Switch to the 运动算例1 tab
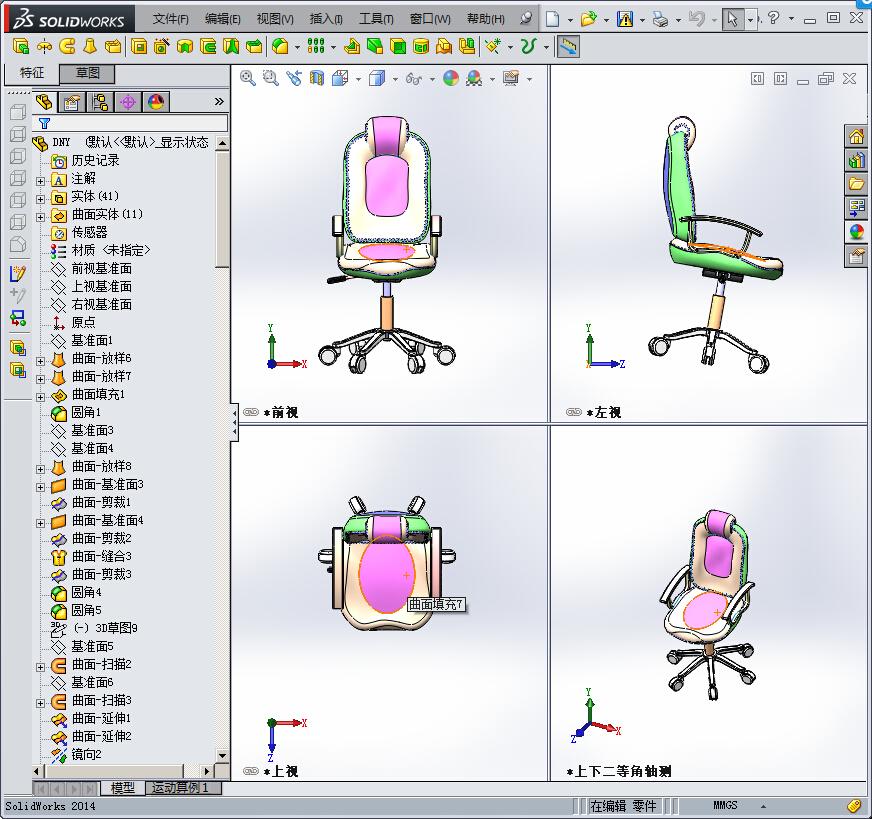872x819 pixels. (x=184, y=788)
